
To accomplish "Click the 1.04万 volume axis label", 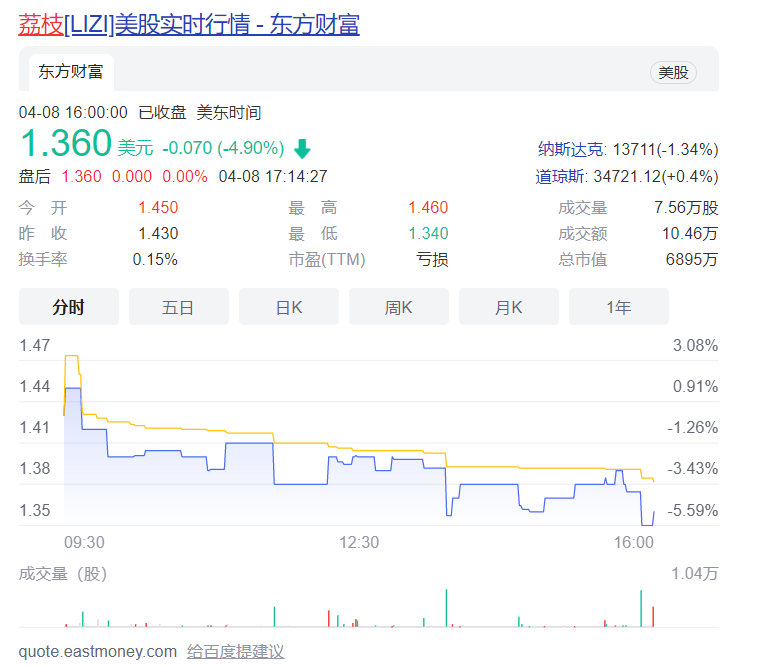I will coord(695,574).
